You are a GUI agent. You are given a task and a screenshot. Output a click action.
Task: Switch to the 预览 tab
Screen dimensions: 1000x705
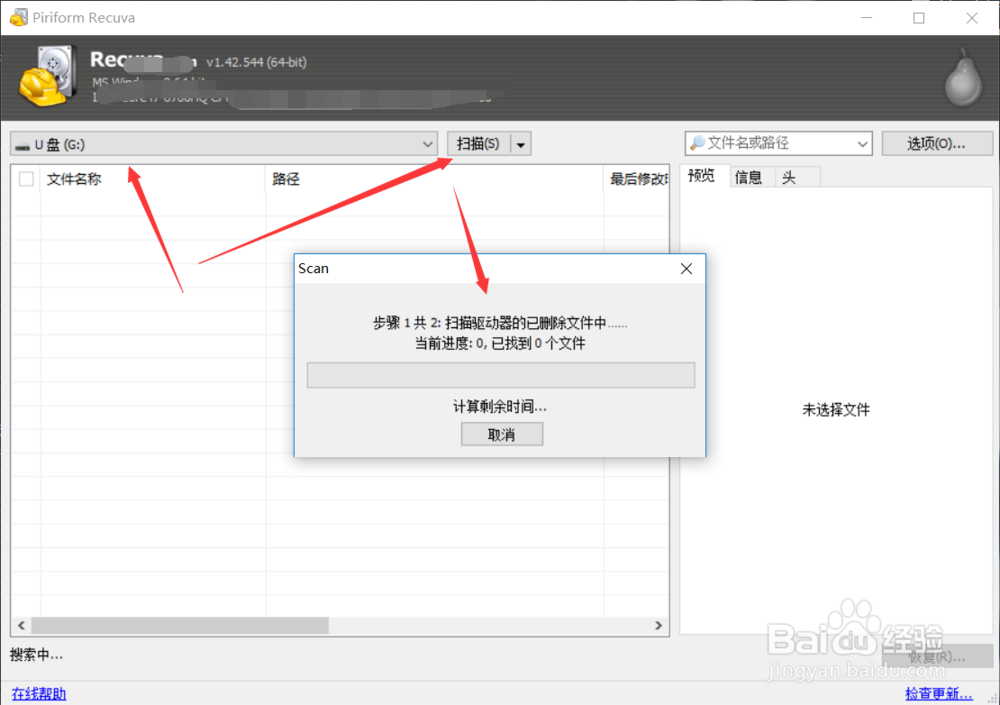tap(702, 176)
